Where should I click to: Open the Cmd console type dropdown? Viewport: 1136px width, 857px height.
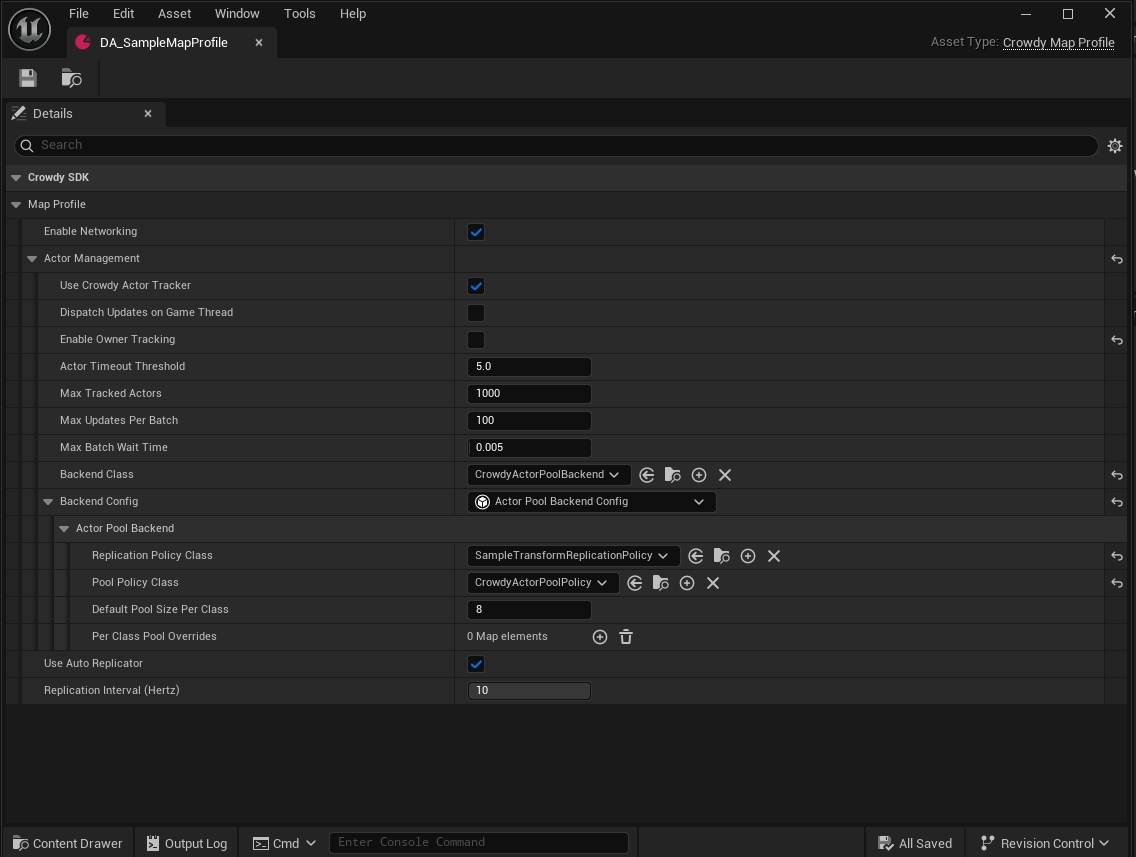pyautogui.click(x=284, y=843)
